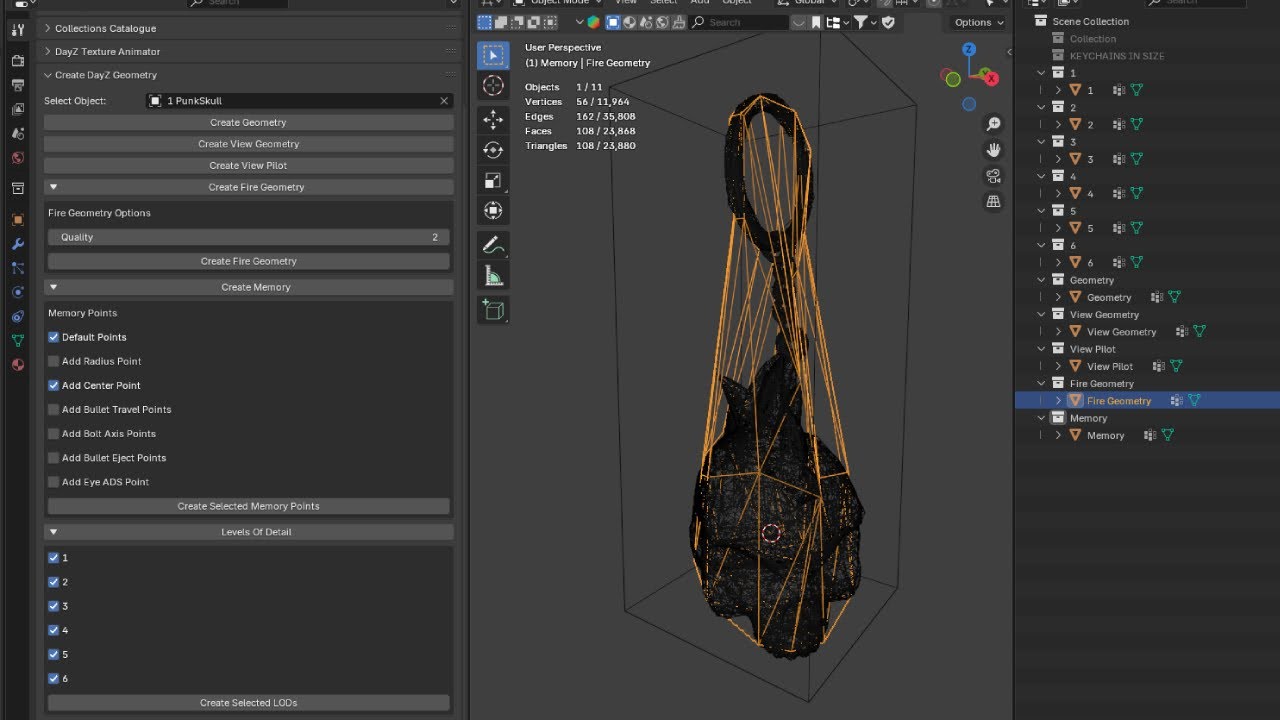Collapse the Create DayZ Geometry panel
This screenshot has height=720, width=1280.
(47, 75)
